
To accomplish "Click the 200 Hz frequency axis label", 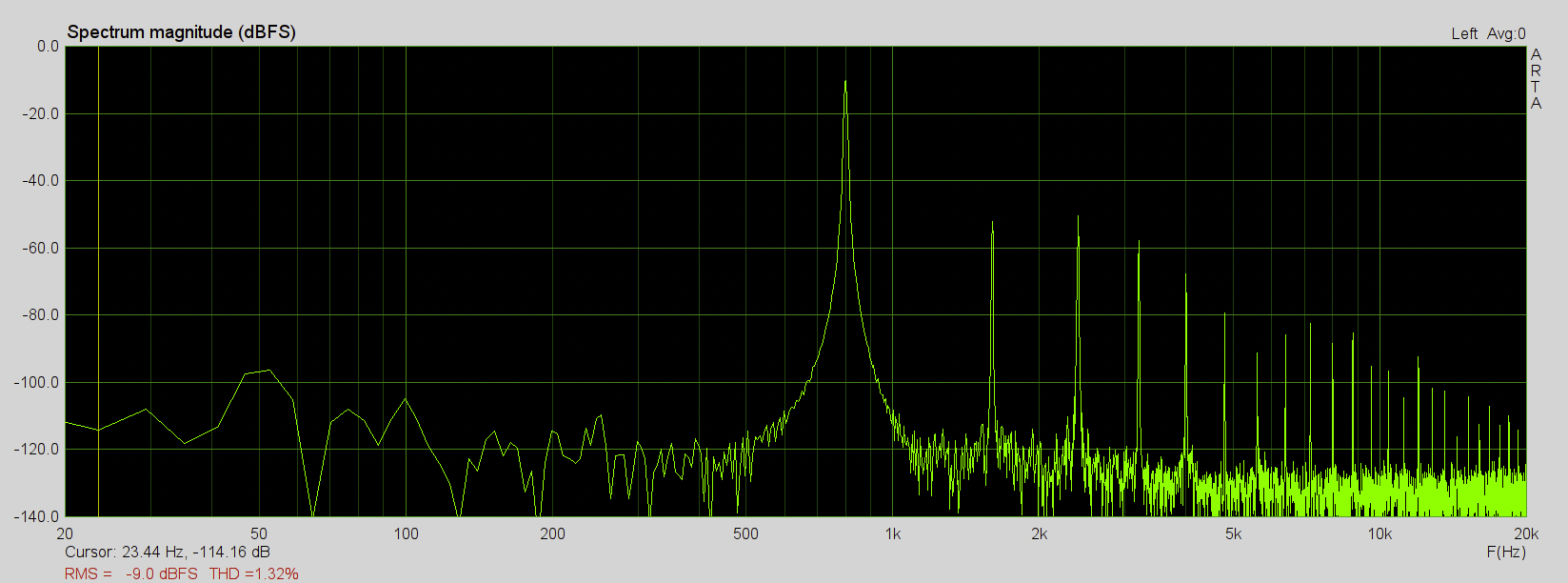I will click(x=553, y=533).
